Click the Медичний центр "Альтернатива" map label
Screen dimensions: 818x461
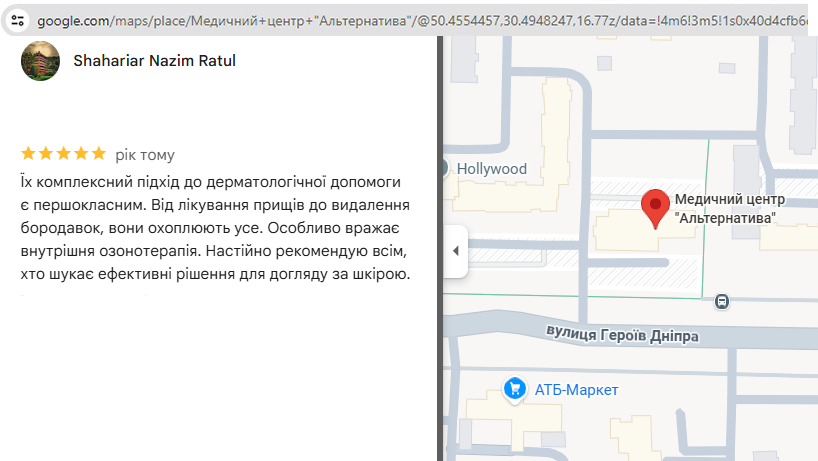pyautogui.click(x=725, y=208)
